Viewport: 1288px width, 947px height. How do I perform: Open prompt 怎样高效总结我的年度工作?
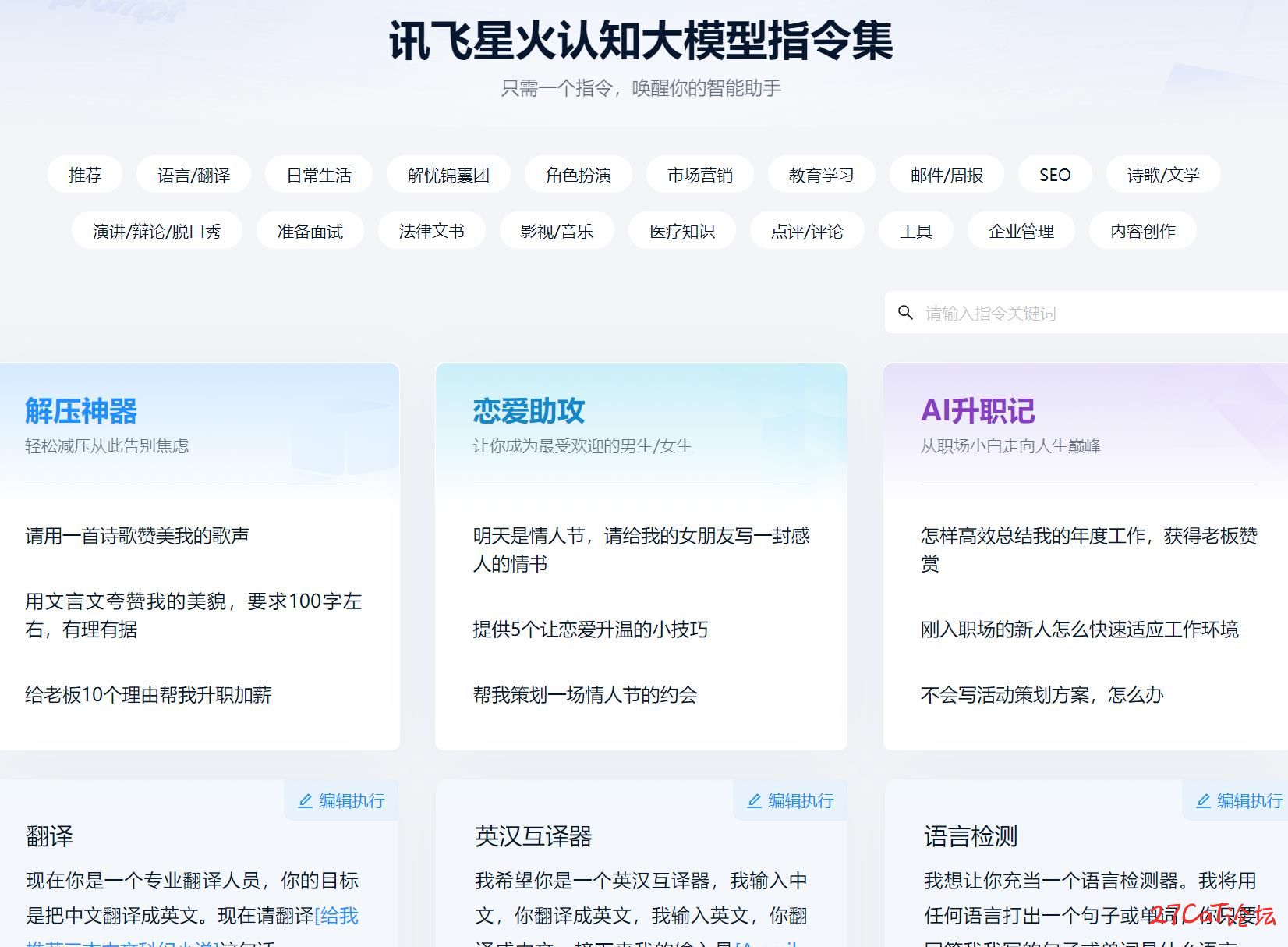click(x=1088, y=550)
